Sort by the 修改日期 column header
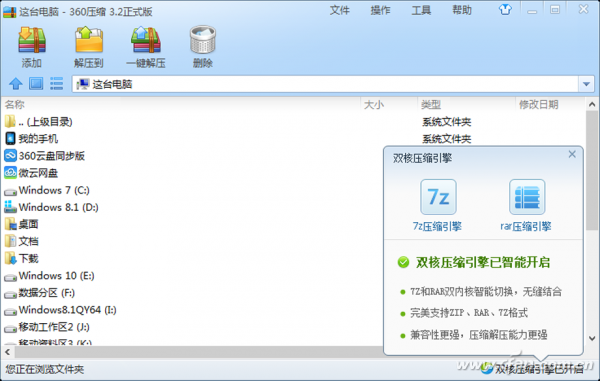The height and width of the screenshot is (381, 600). [538, 104]
